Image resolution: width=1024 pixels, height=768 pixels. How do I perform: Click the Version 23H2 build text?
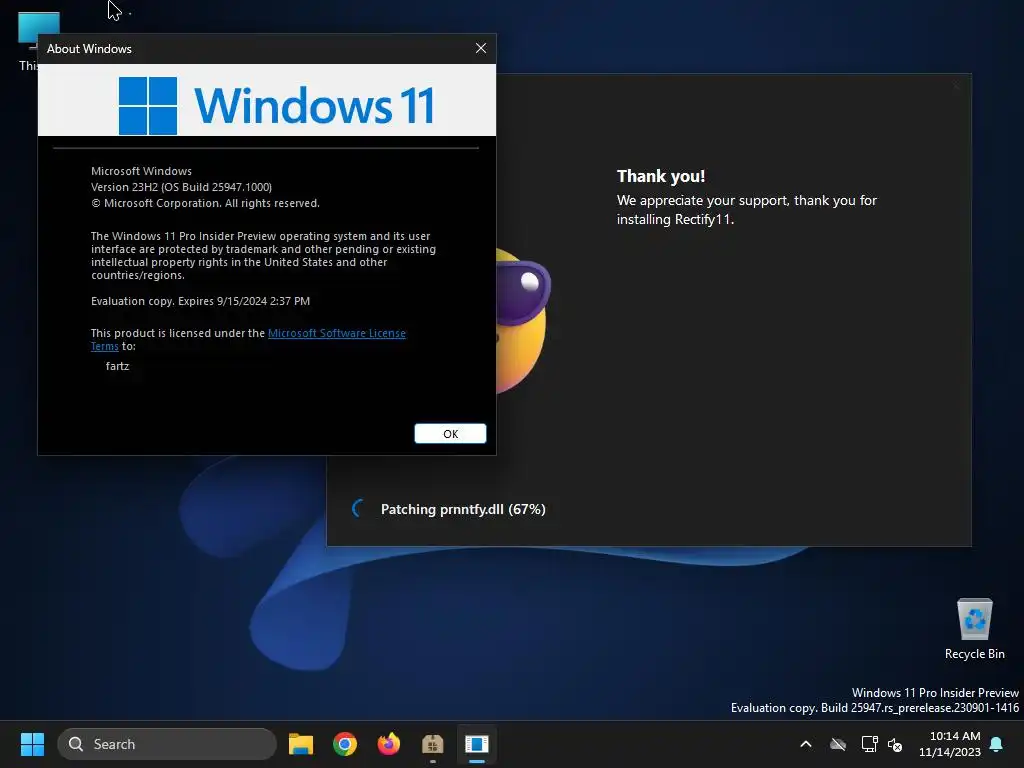(x=182, y=187)
